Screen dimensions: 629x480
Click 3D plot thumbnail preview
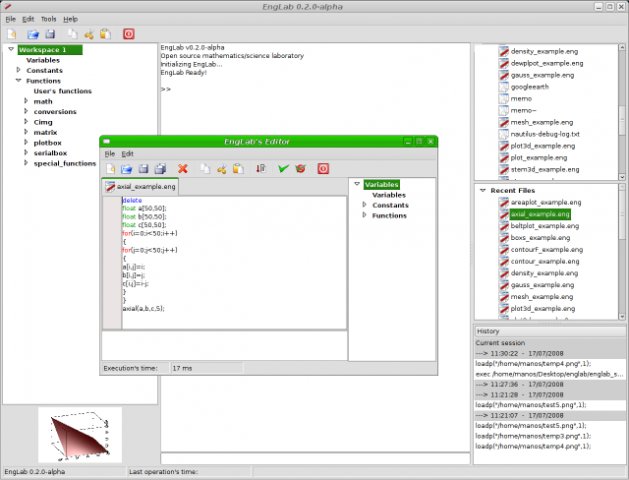tap(80, 435)
